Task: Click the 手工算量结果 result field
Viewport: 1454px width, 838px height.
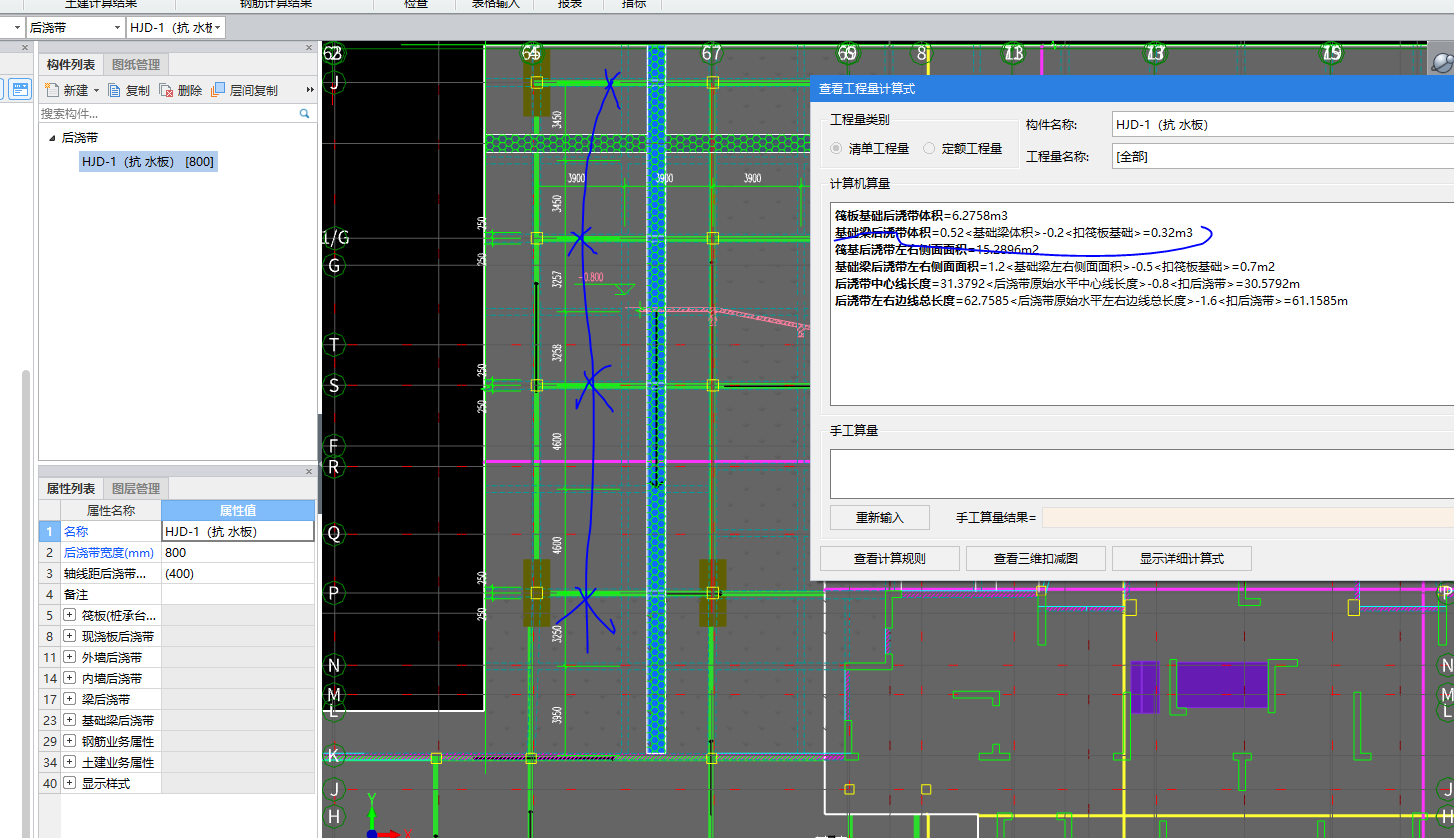Action: pos(1247,518)
